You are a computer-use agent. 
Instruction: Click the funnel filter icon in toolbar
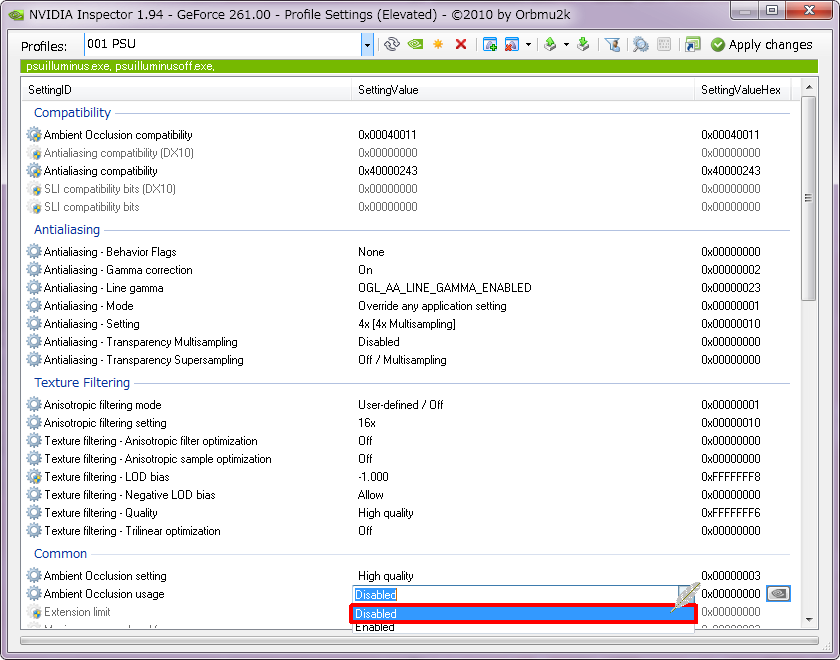[612, 44]
